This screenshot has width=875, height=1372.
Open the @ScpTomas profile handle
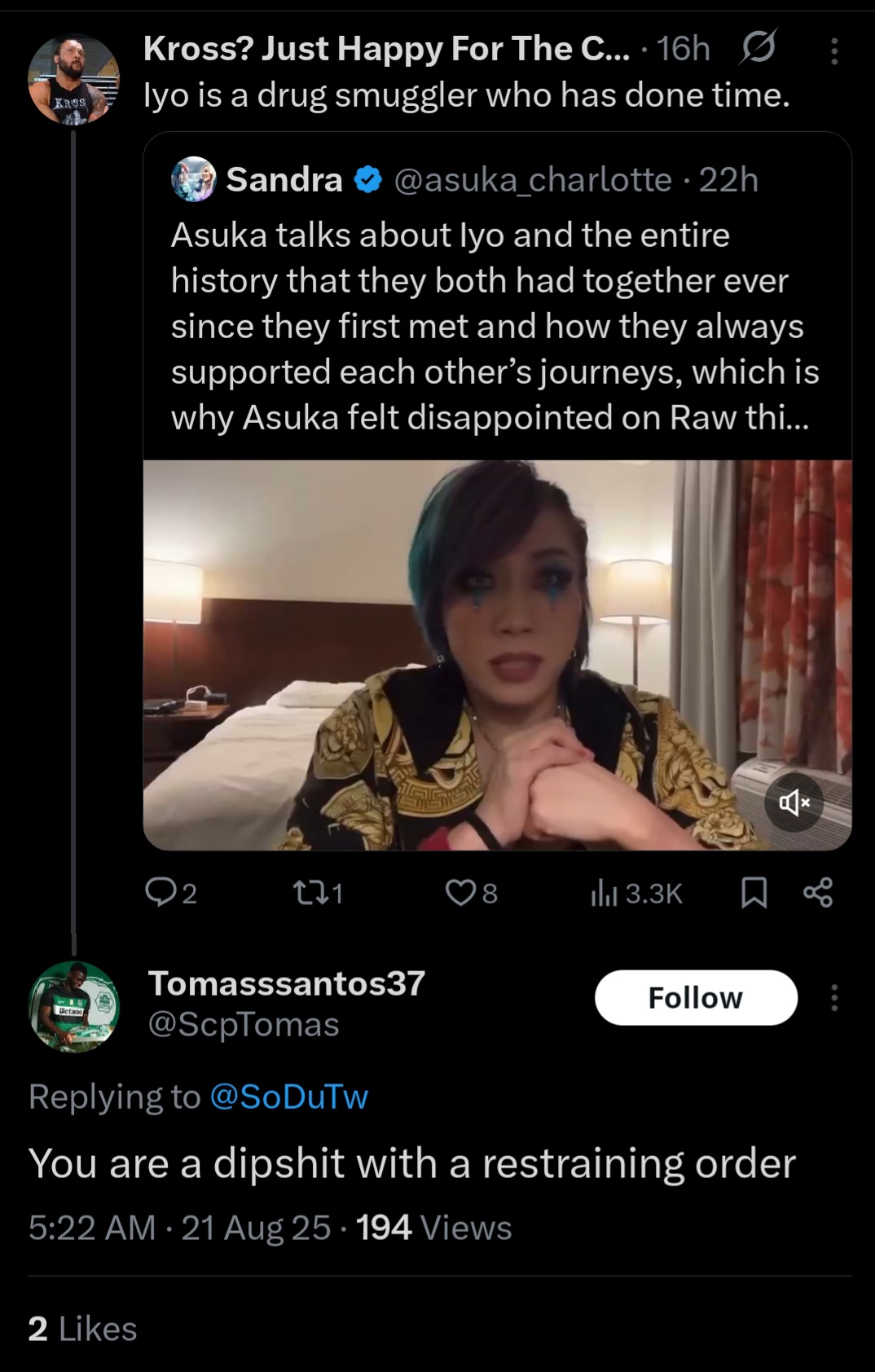[x=243, y=1024]
